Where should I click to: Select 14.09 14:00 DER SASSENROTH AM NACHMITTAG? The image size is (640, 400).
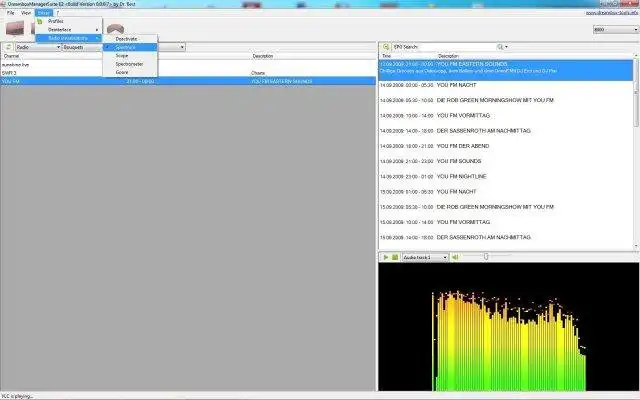click(x=506, y=131)
